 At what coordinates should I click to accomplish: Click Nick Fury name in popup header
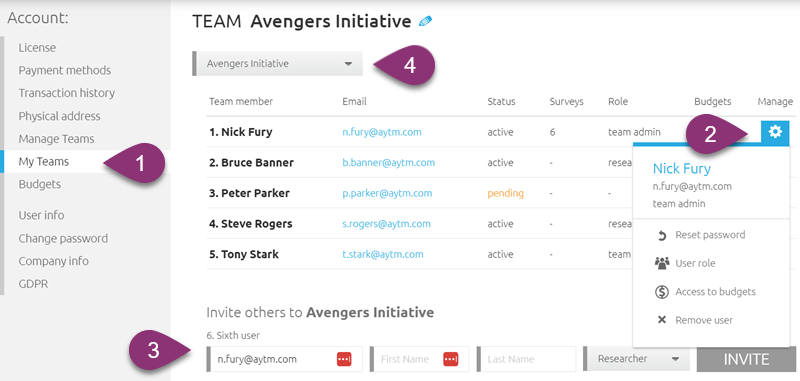pyautogui.click(x=682, y=169)
